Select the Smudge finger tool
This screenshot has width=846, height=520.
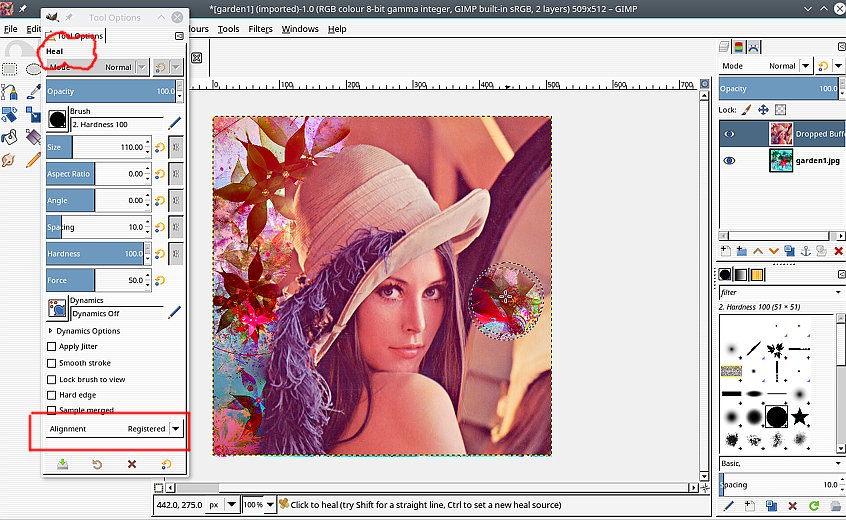9,160
